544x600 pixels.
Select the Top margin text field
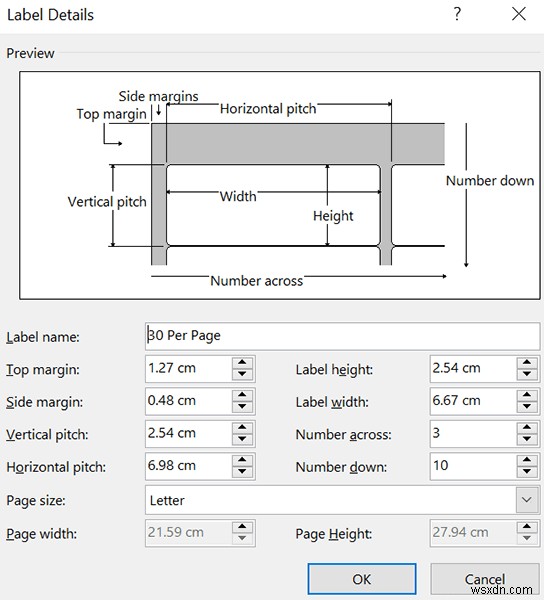pyautogui.click(x=189, y=368)
